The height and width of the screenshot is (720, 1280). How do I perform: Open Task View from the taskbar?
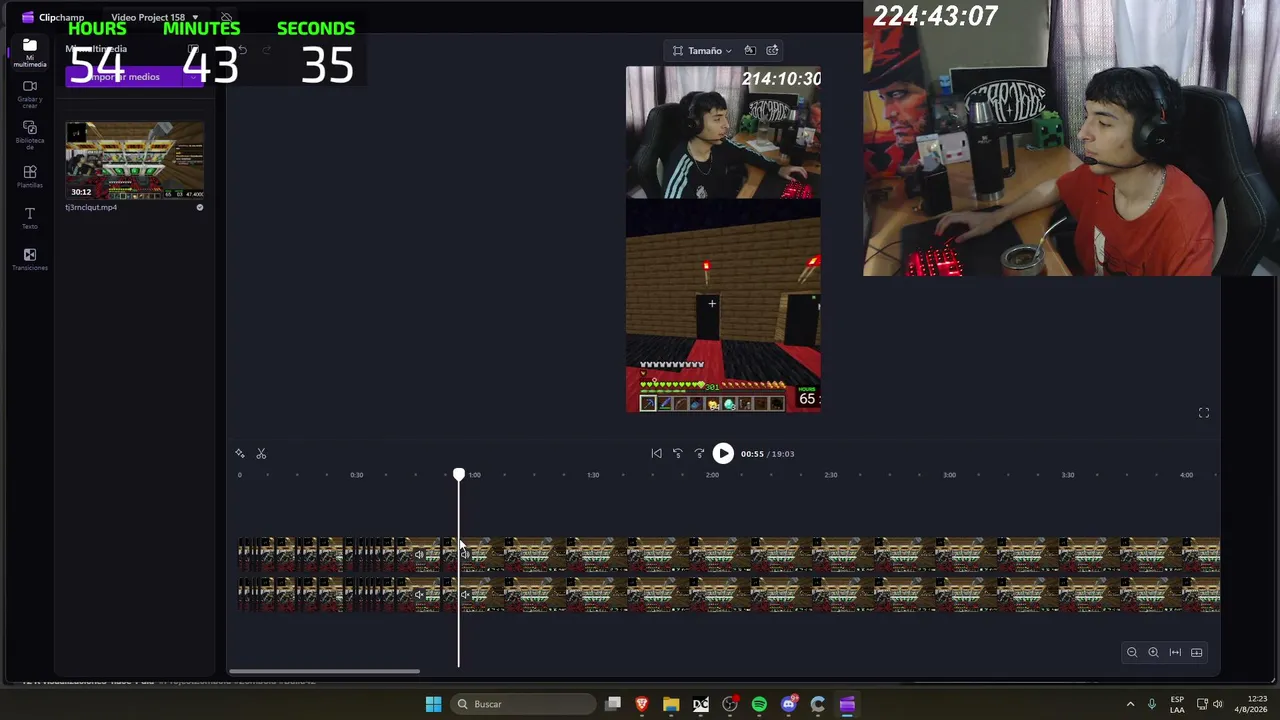613,704
